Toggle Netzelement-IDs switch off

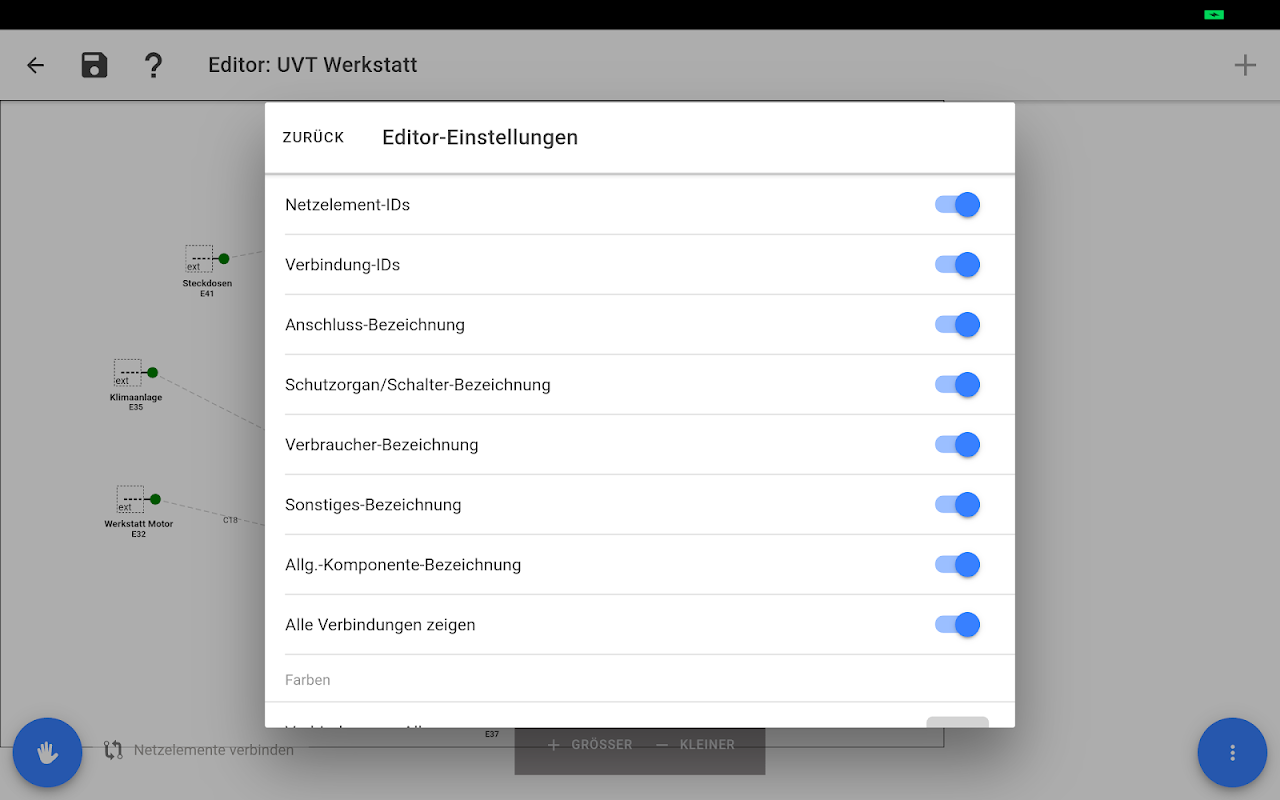(957, 205)
